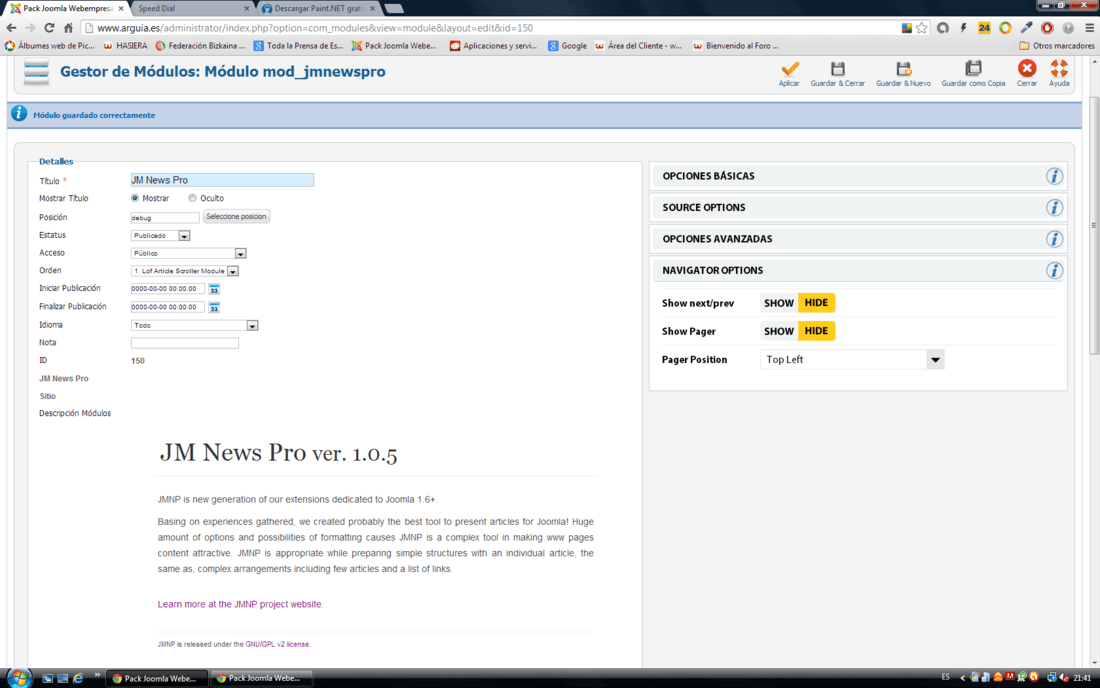Open the Federación Bizkaina bookmark

coord(200,46)
